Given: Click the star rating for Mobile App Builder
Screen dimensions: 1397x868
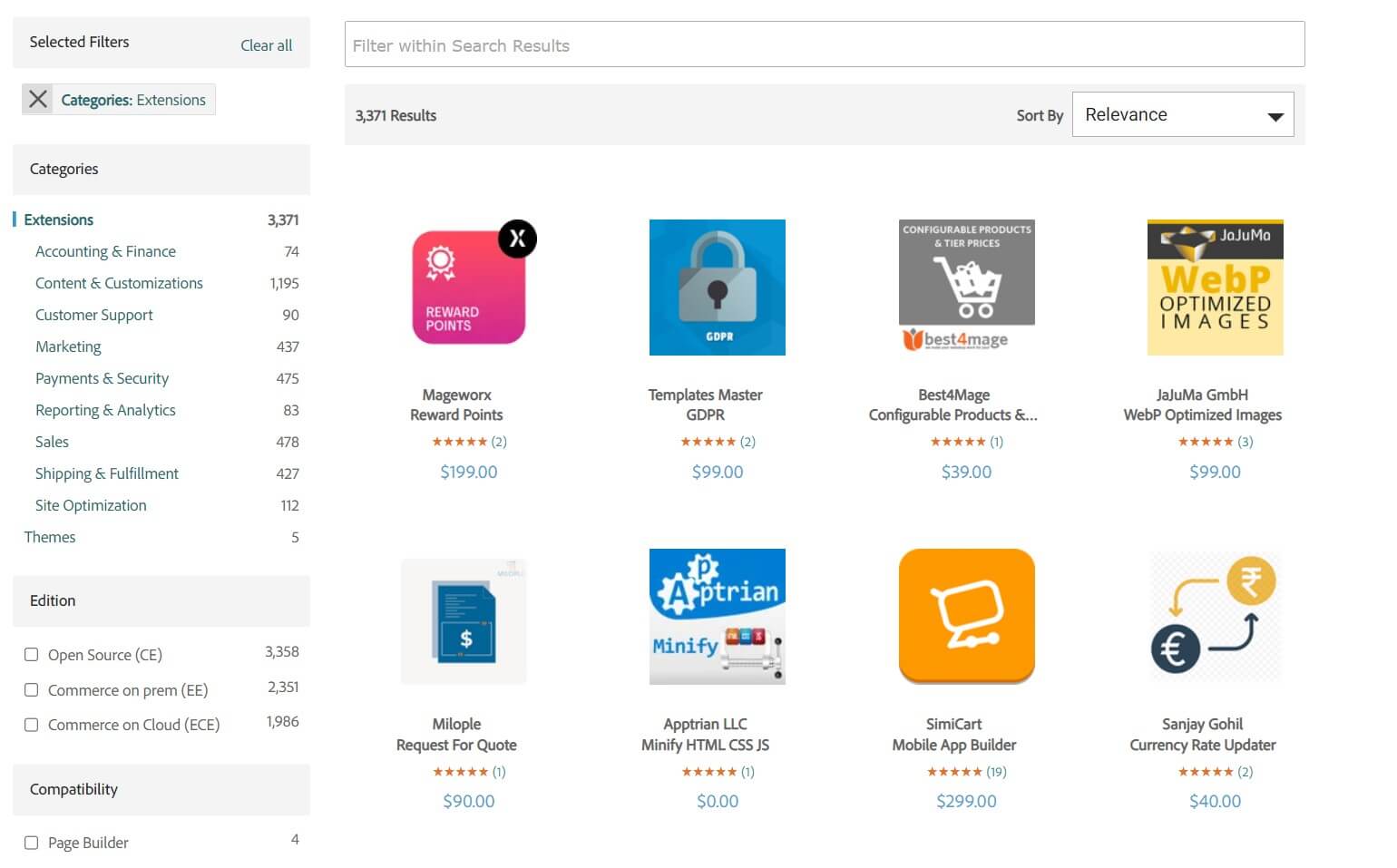Looking at the screenshot, I should 954,772.
